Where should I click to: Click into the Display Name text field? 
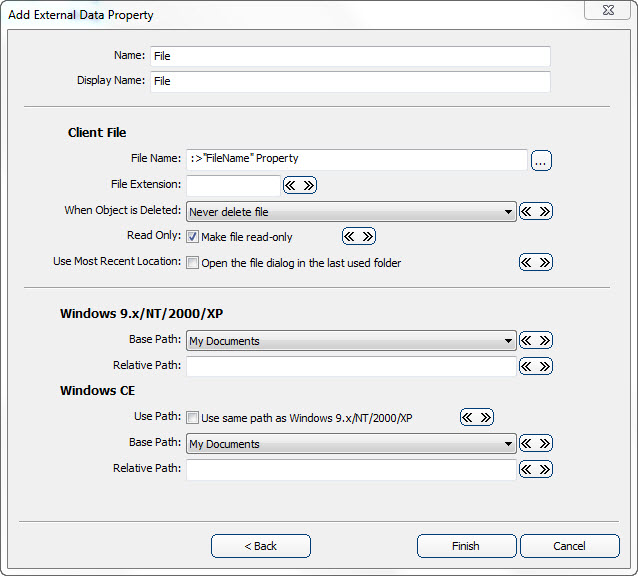(350, 81)
